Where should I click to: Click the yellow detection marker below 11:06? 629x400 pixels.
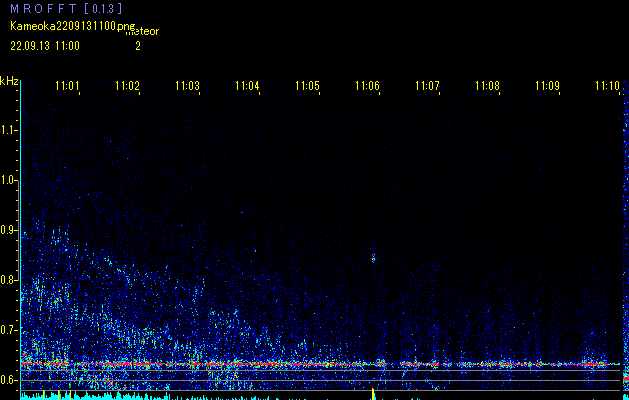[373, 394]
